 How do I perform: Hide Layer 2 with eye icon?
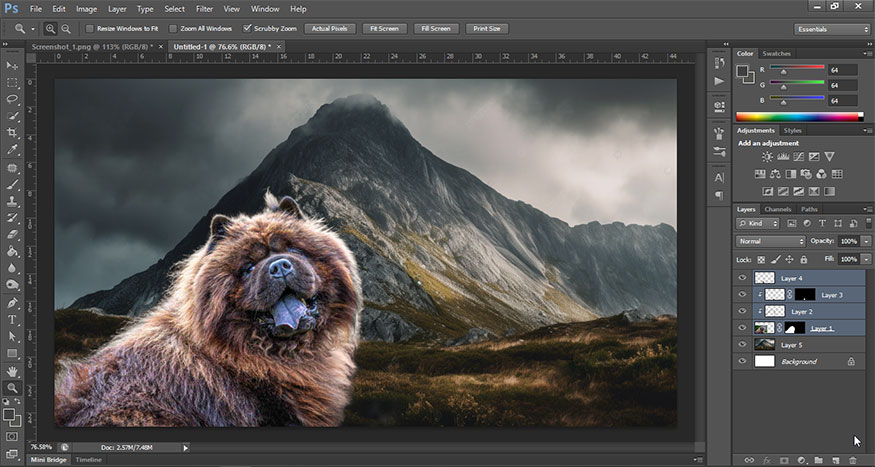click(x=742, y=311)
